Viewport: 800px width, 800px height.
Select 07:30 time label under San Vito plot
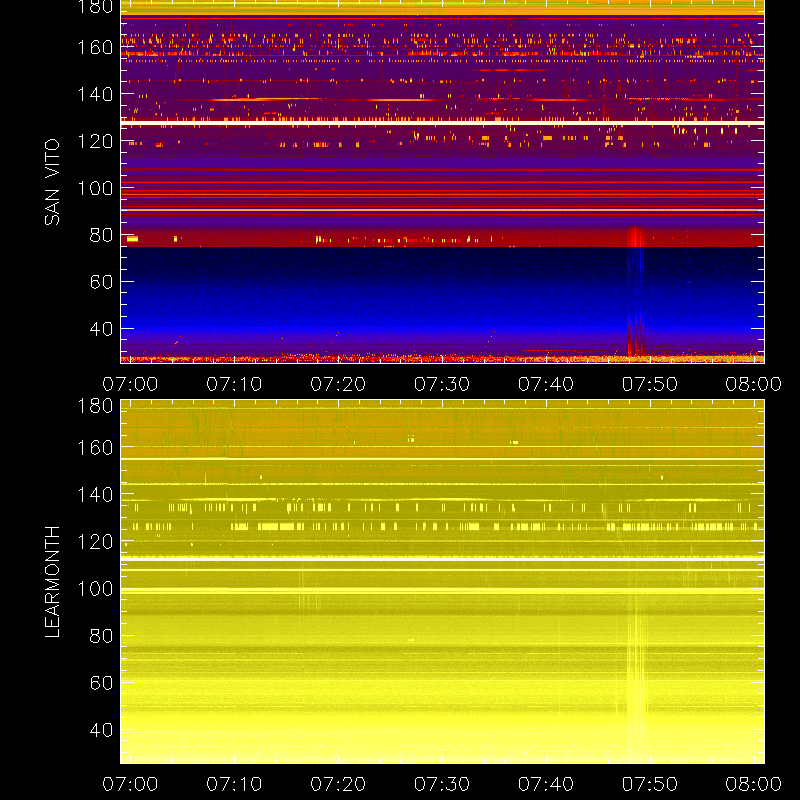tap(442, 384)
